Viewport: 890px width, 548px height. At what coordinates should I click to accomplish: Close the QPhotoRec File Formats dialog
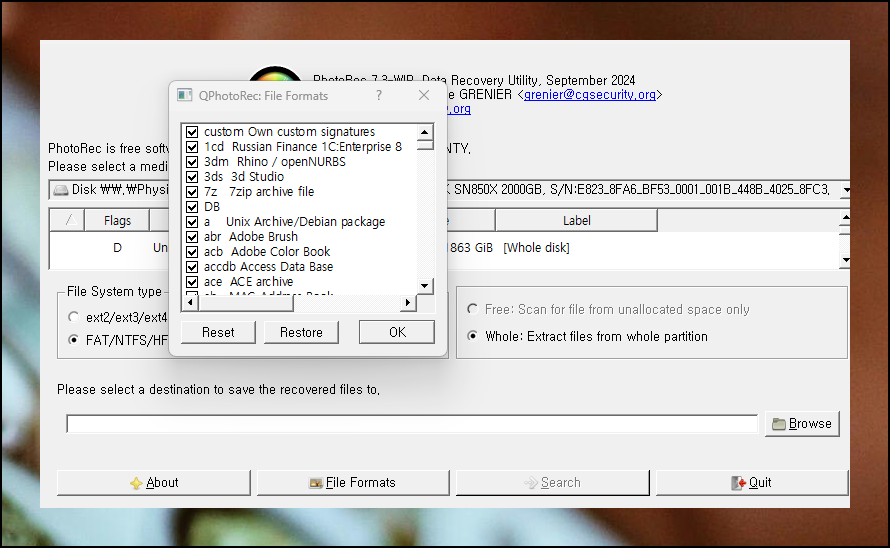click(423, 95)
